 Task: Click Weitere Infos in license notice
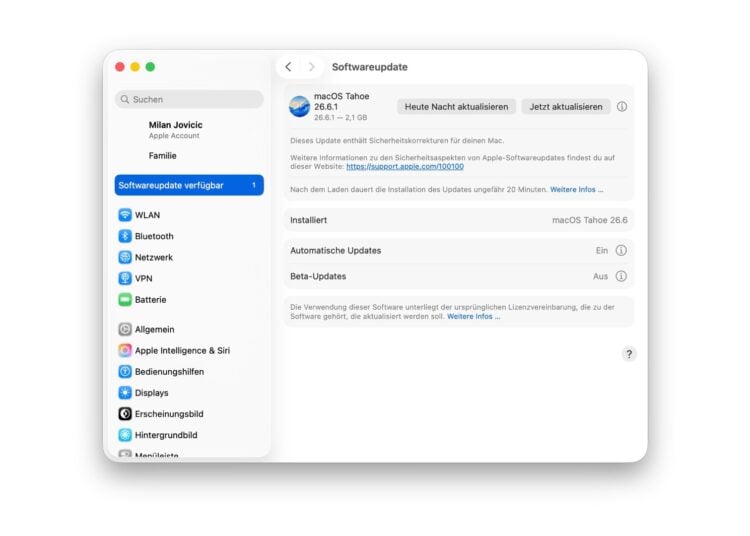click(x=474, y=317)
